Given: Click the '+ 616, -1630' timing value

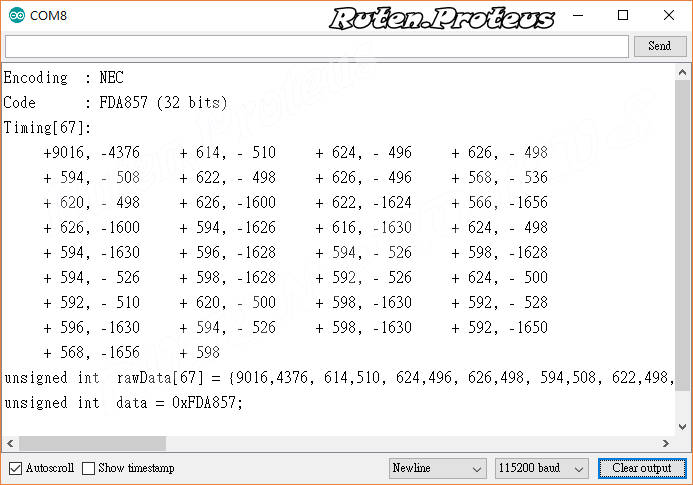Looking at the screenshot, I should click(x=363, y=228).
